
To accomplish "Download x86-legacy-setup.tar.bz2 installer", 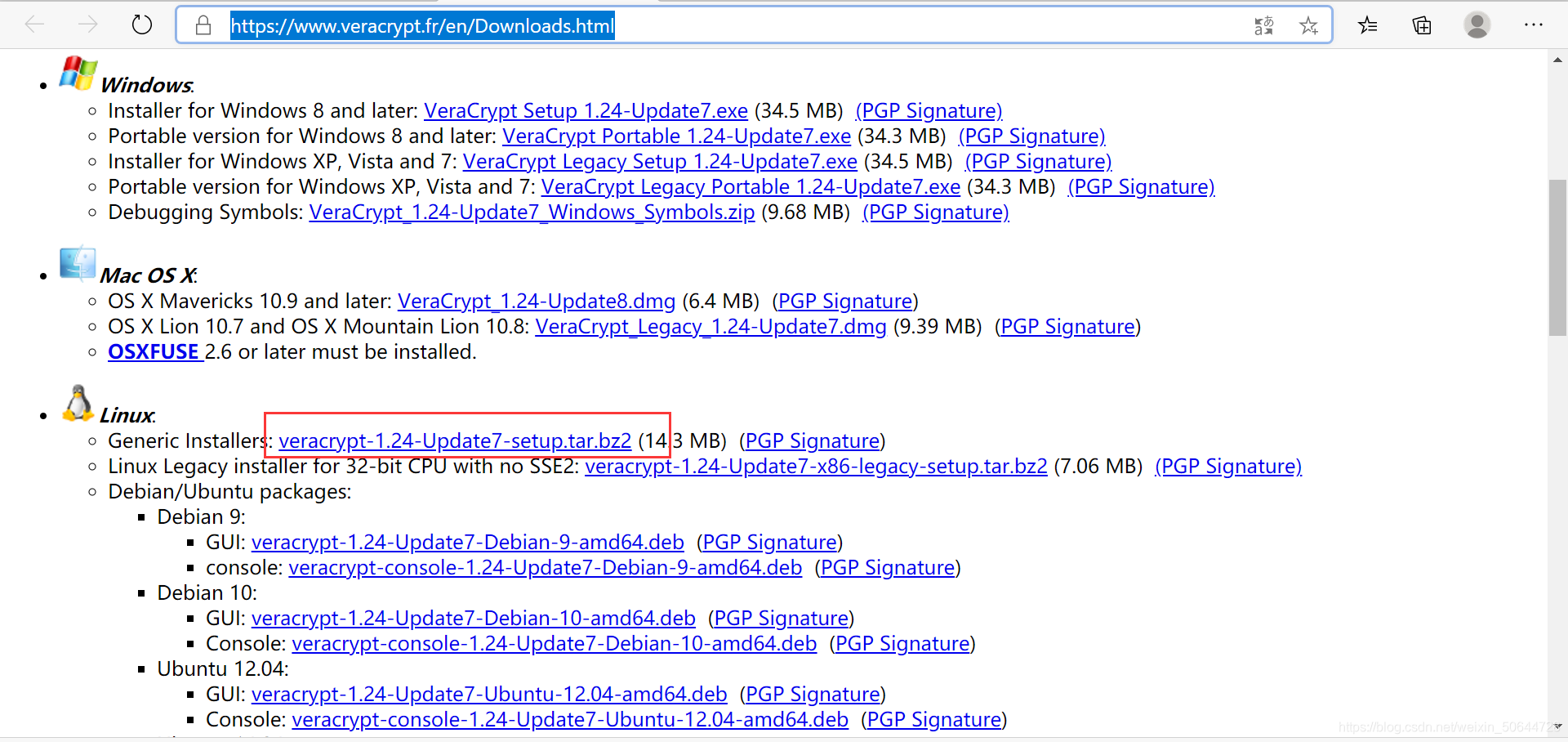I will pyautogui.click(x=816, y=467).
